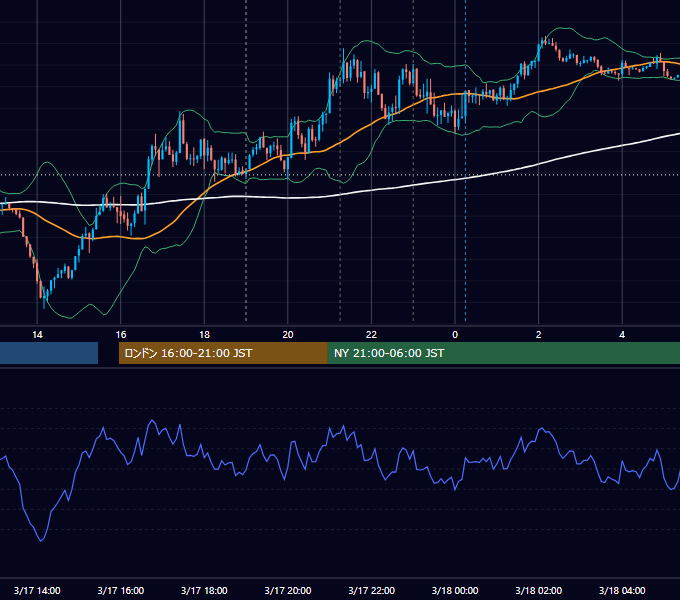Click the 3/18 02:00 date label
The height and width of the screenshot is (600, 680).
pos(539,590)
